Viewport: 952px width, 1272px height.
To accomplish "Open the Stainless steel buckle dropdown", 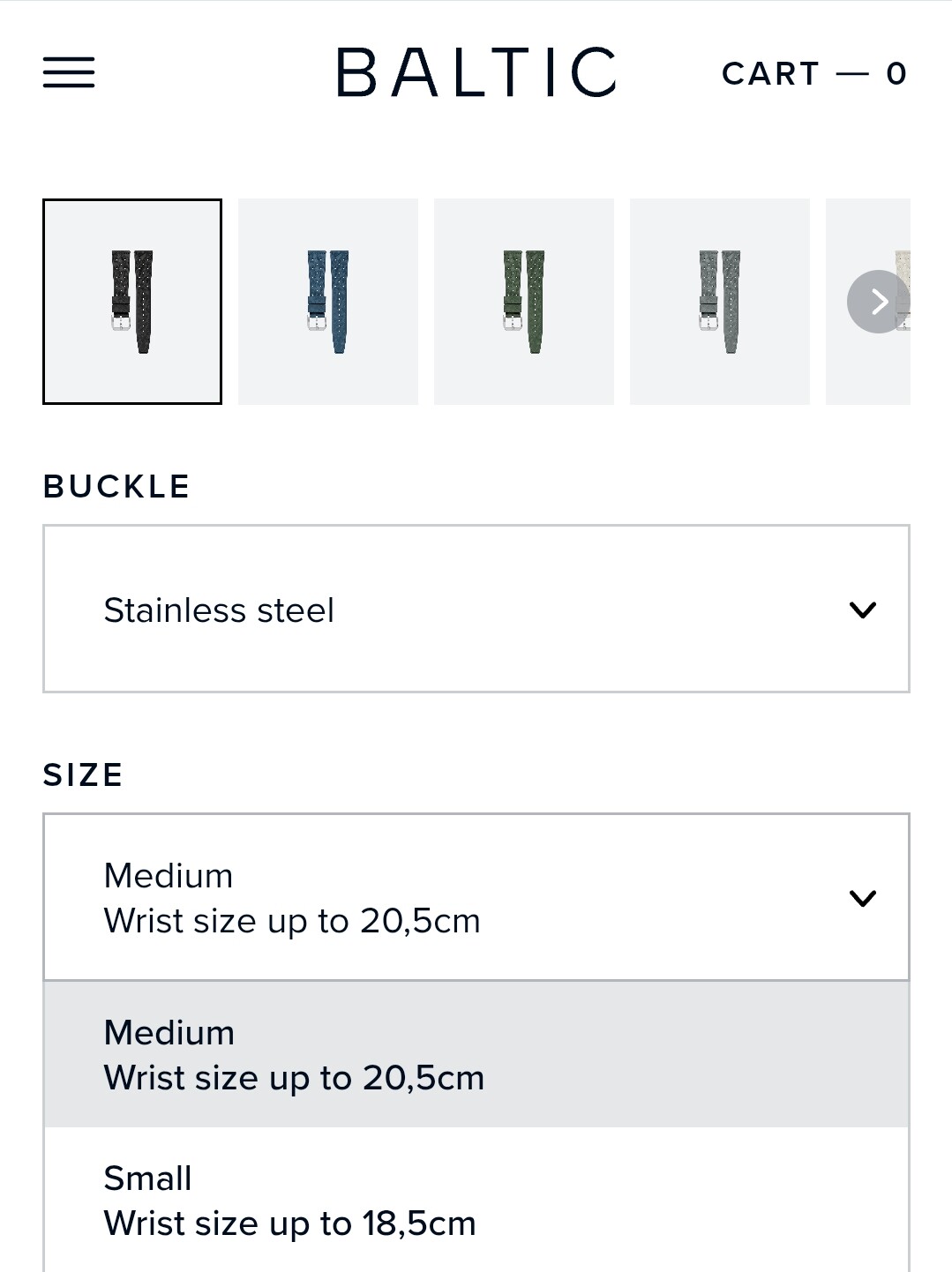I will tap(476, 609).
